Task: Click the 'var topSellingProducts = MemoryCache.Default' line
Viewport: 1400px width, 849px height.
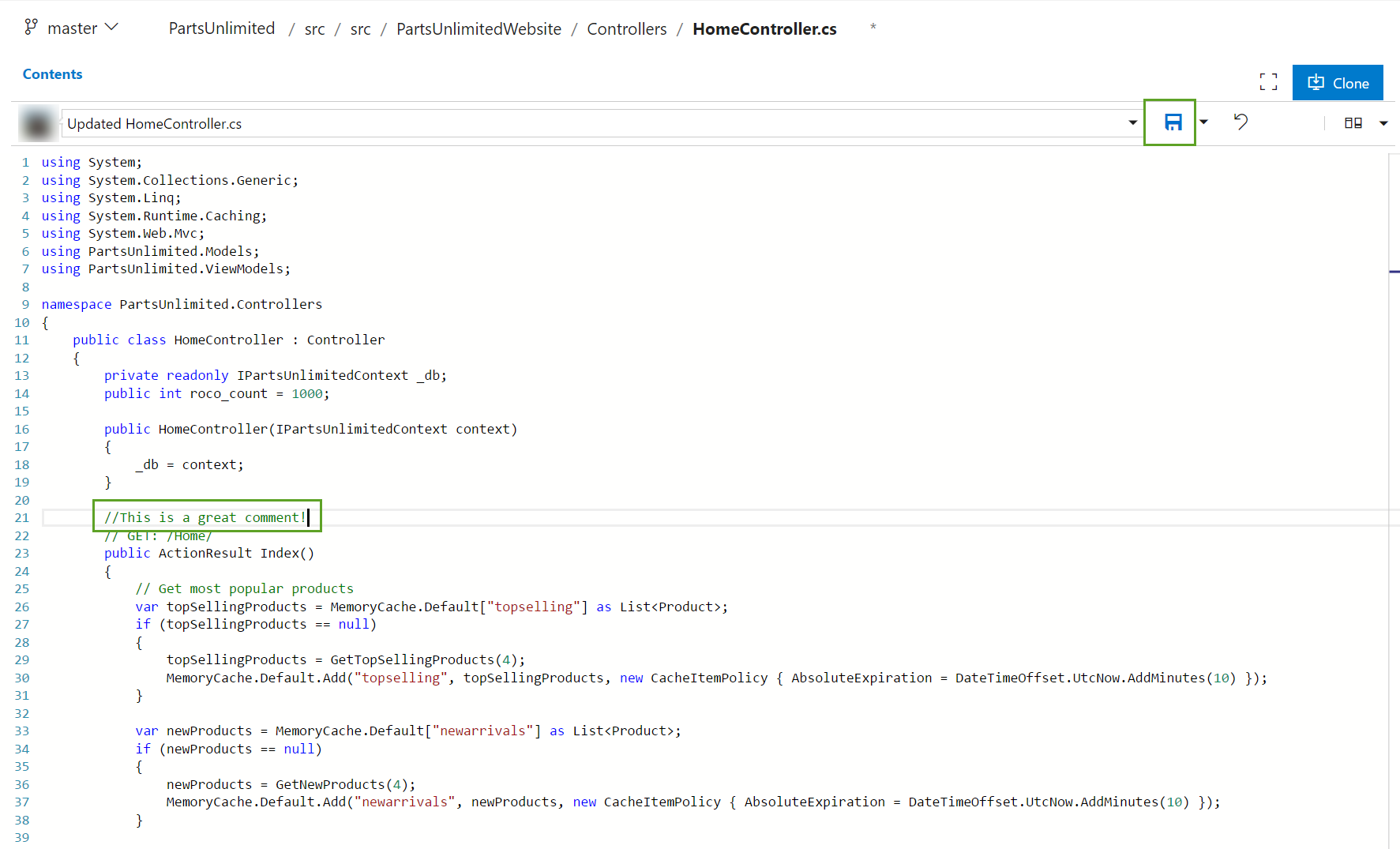Action: 432,607
